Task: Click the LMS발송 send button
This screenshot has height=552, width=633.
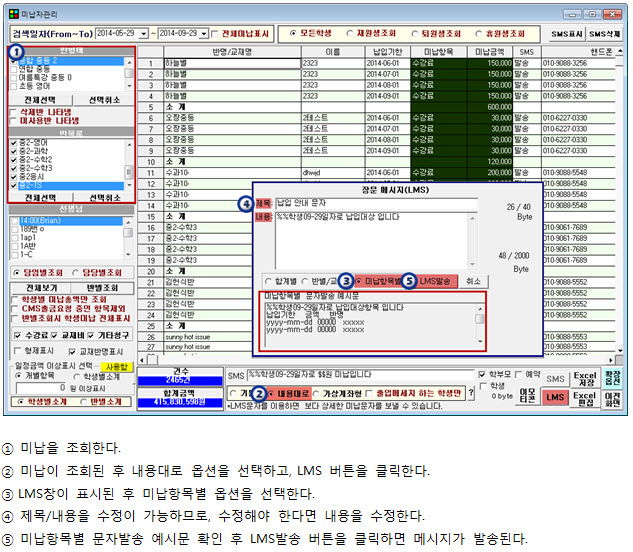Action: point(435,281)
